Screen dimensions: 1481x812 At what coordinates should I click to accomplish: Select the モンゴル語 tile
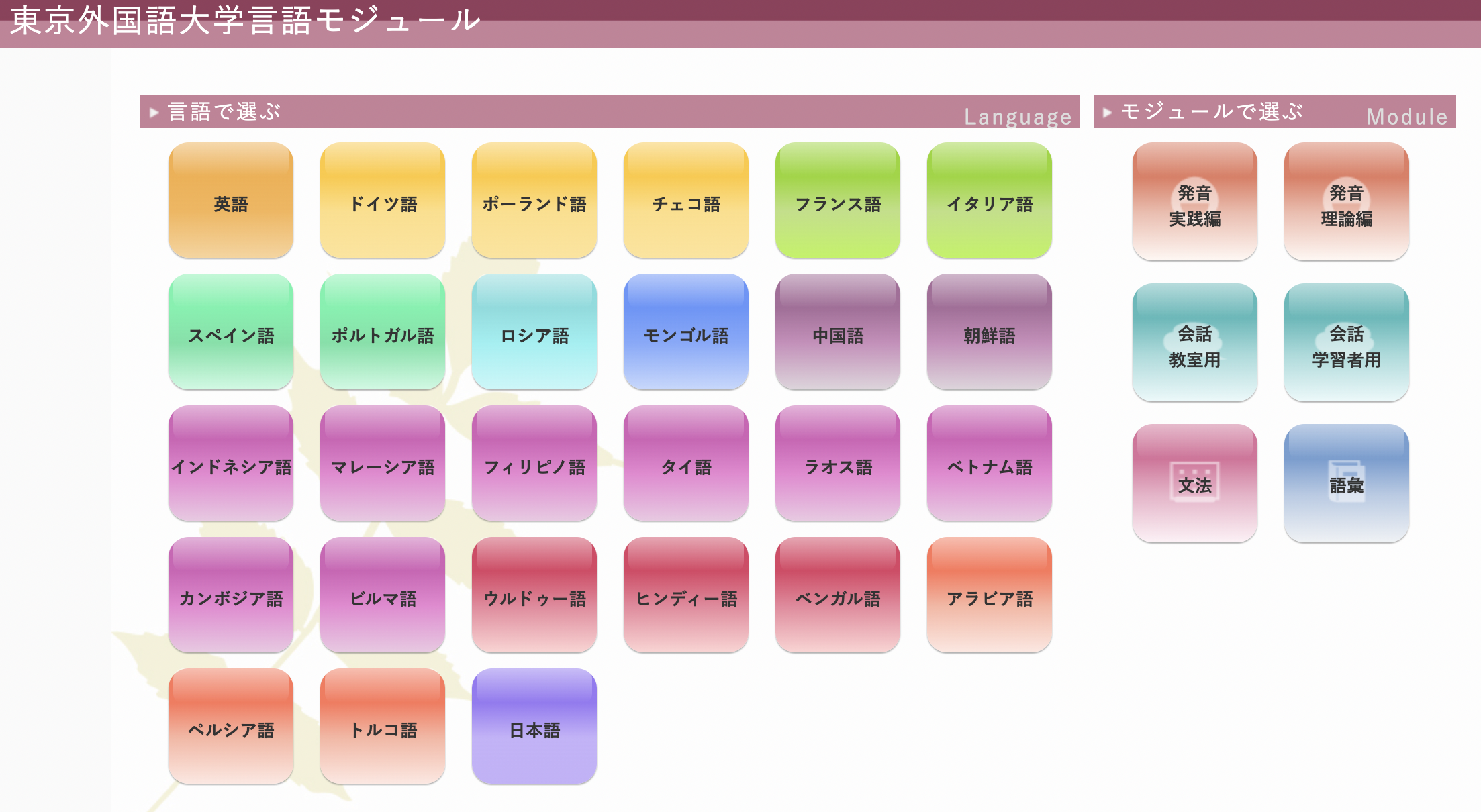click(686, 332)
